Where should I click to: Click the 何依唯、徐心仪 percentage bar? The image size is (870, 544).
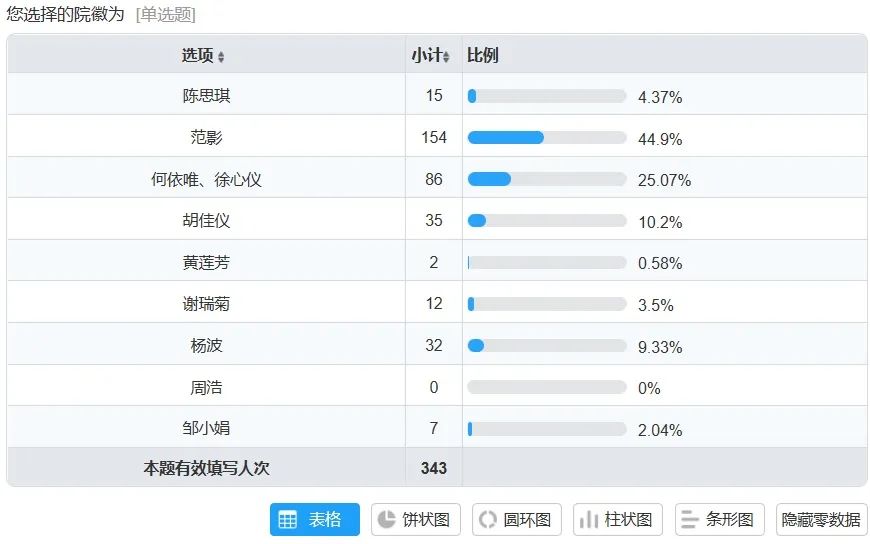[546, 180]
